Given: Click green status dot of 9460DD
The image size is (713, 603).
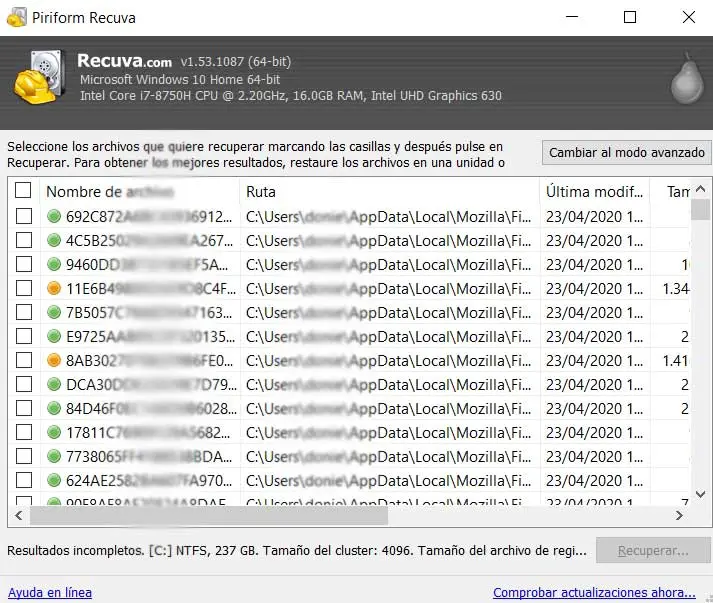Looking at the screenshot, I should point(54,264).
